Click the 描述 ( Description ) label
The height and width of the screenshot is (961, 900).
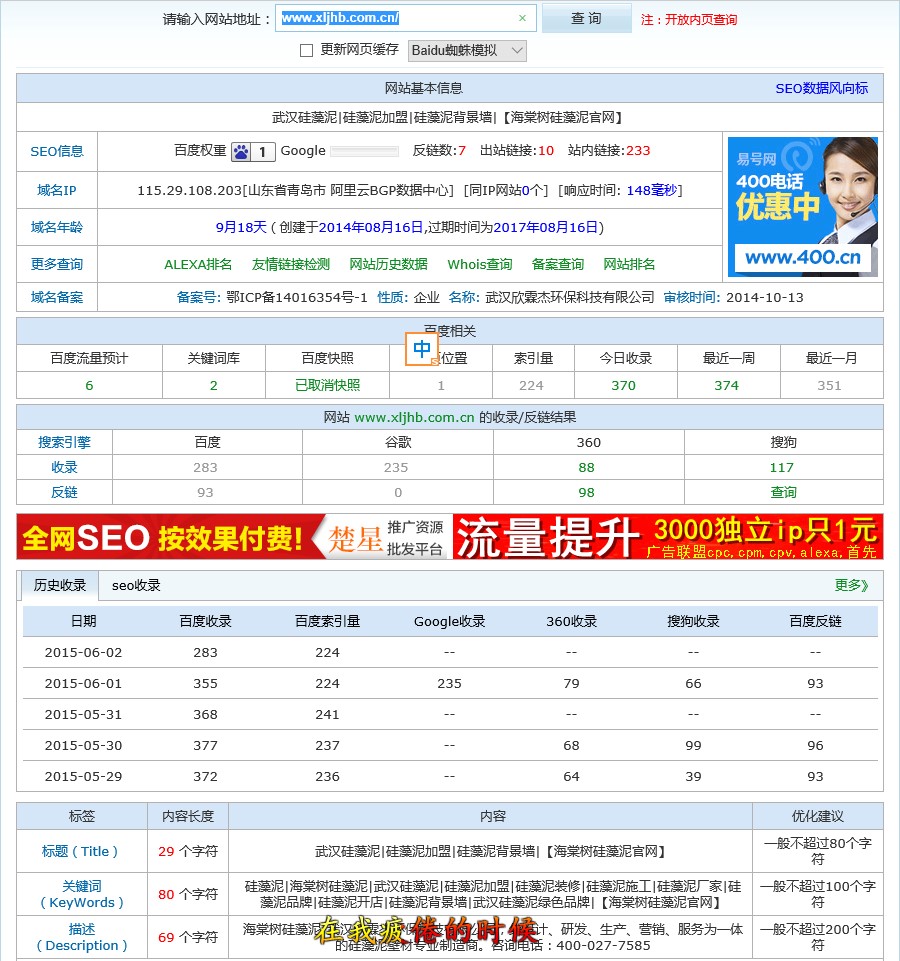(82, 937)
